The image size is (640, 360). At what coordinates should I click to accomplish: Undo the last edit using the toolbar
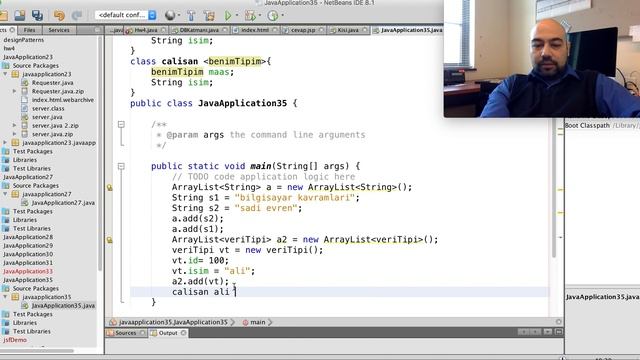(59, 16)
